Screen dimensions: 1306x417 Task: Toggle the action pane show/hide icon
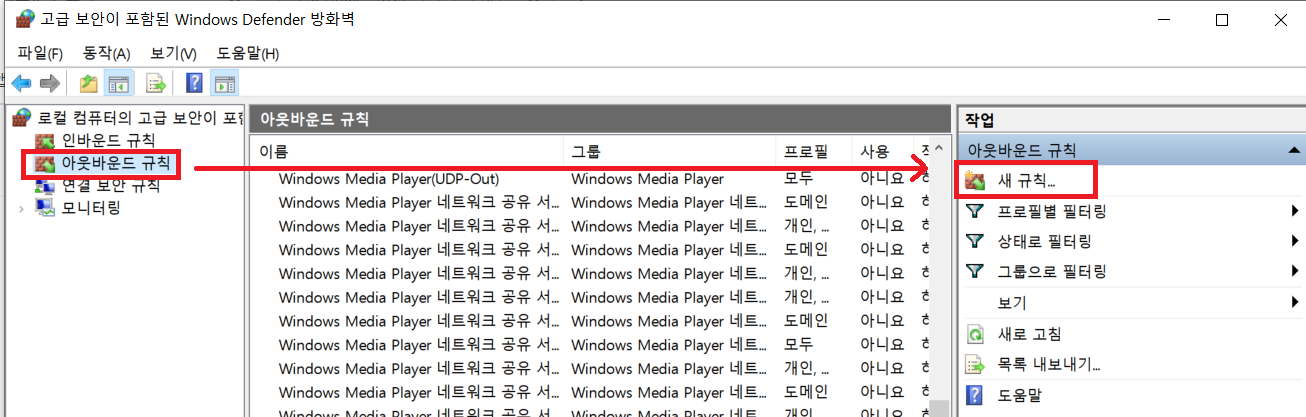pos(225,84)
